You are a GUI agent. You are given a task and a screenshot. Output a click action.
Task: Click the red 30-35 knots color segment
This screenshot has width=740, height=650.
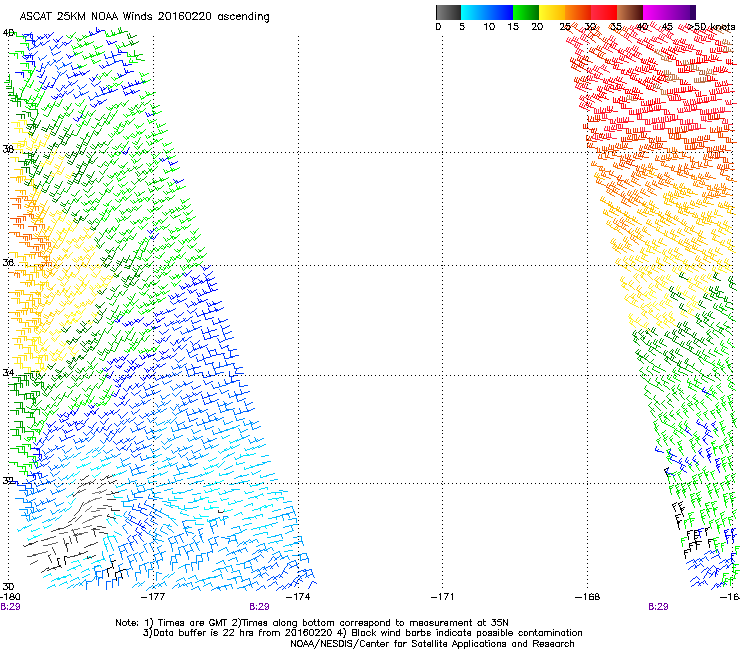[x=604, y=12]
